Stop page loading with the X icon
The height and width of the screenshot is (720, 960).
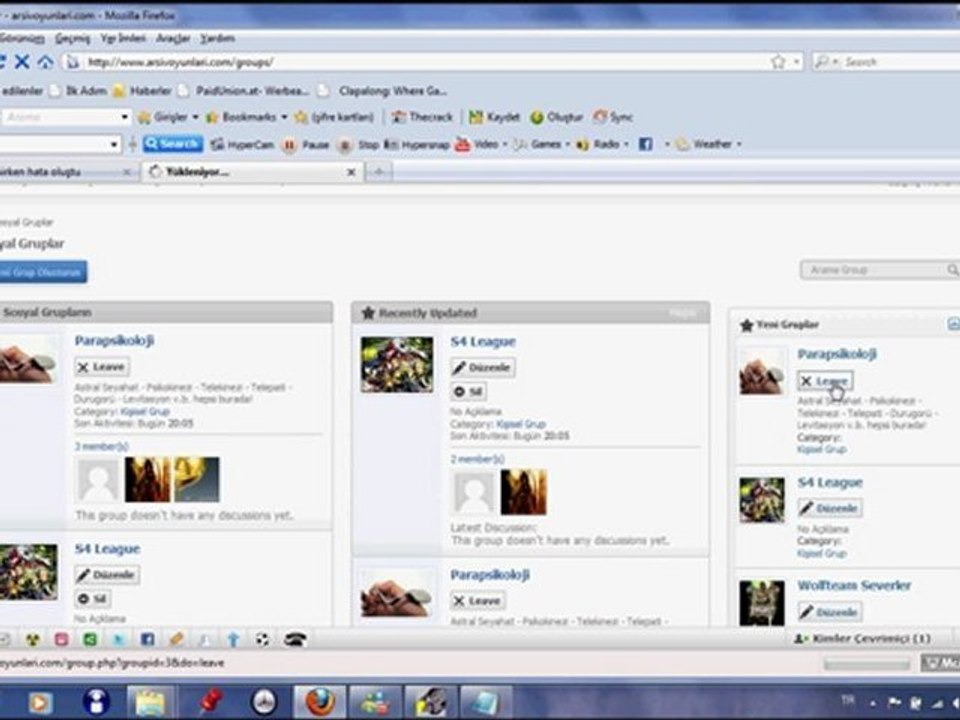pyautogui.click(x=22, y=61)
